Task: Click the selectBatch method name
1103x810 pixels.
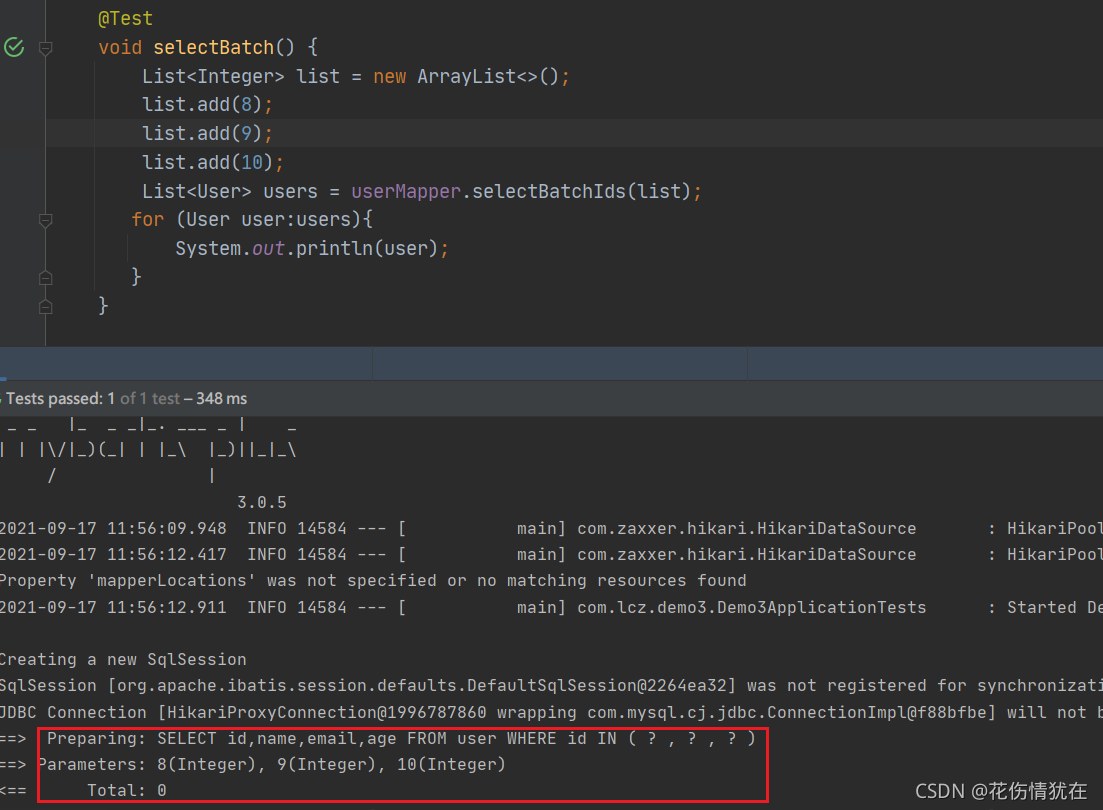Action: pyautogui.click(x=213, y=47)
